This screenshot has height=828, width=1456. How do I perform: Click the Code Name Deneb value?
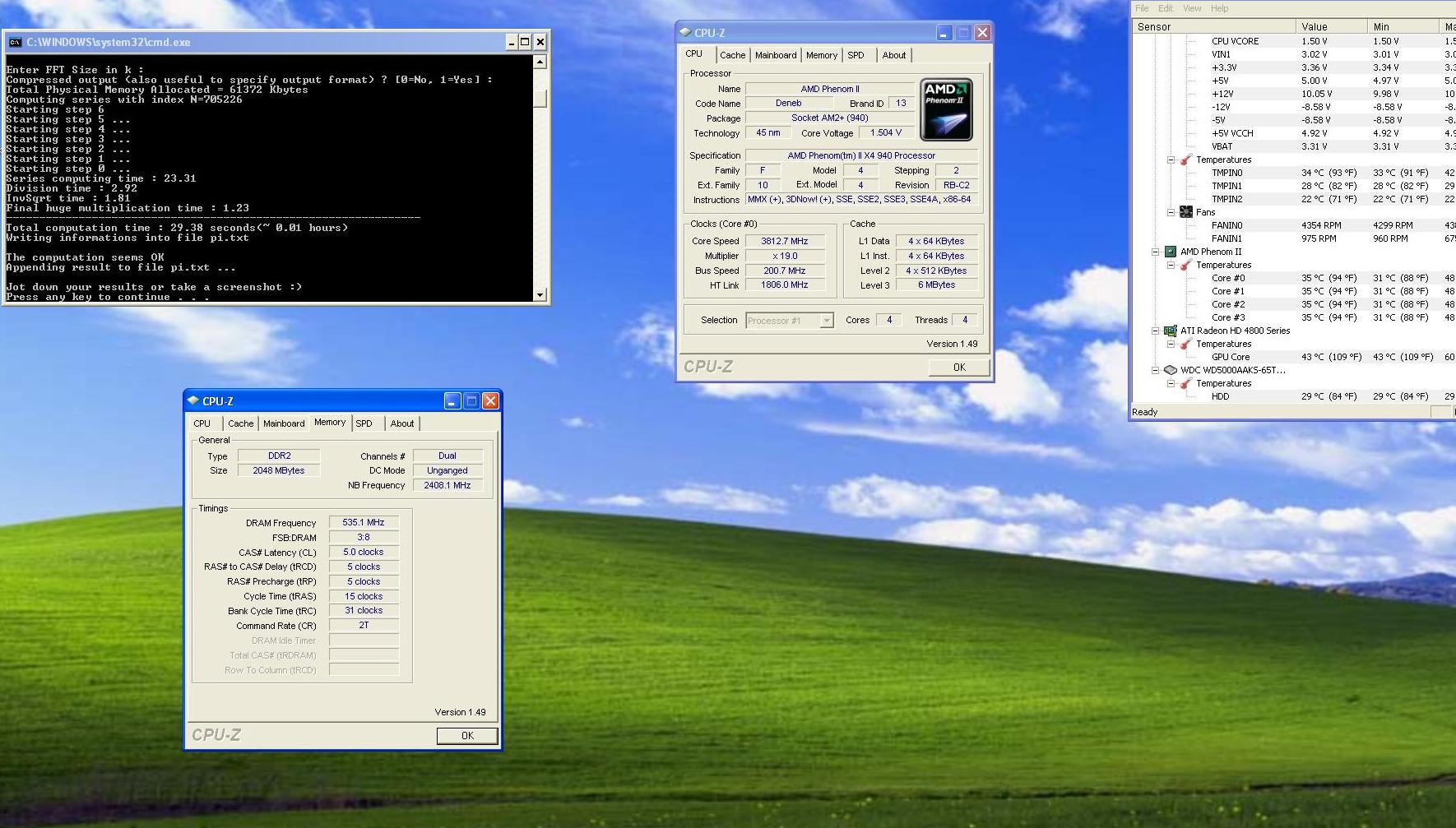click(x=788, y=103)
